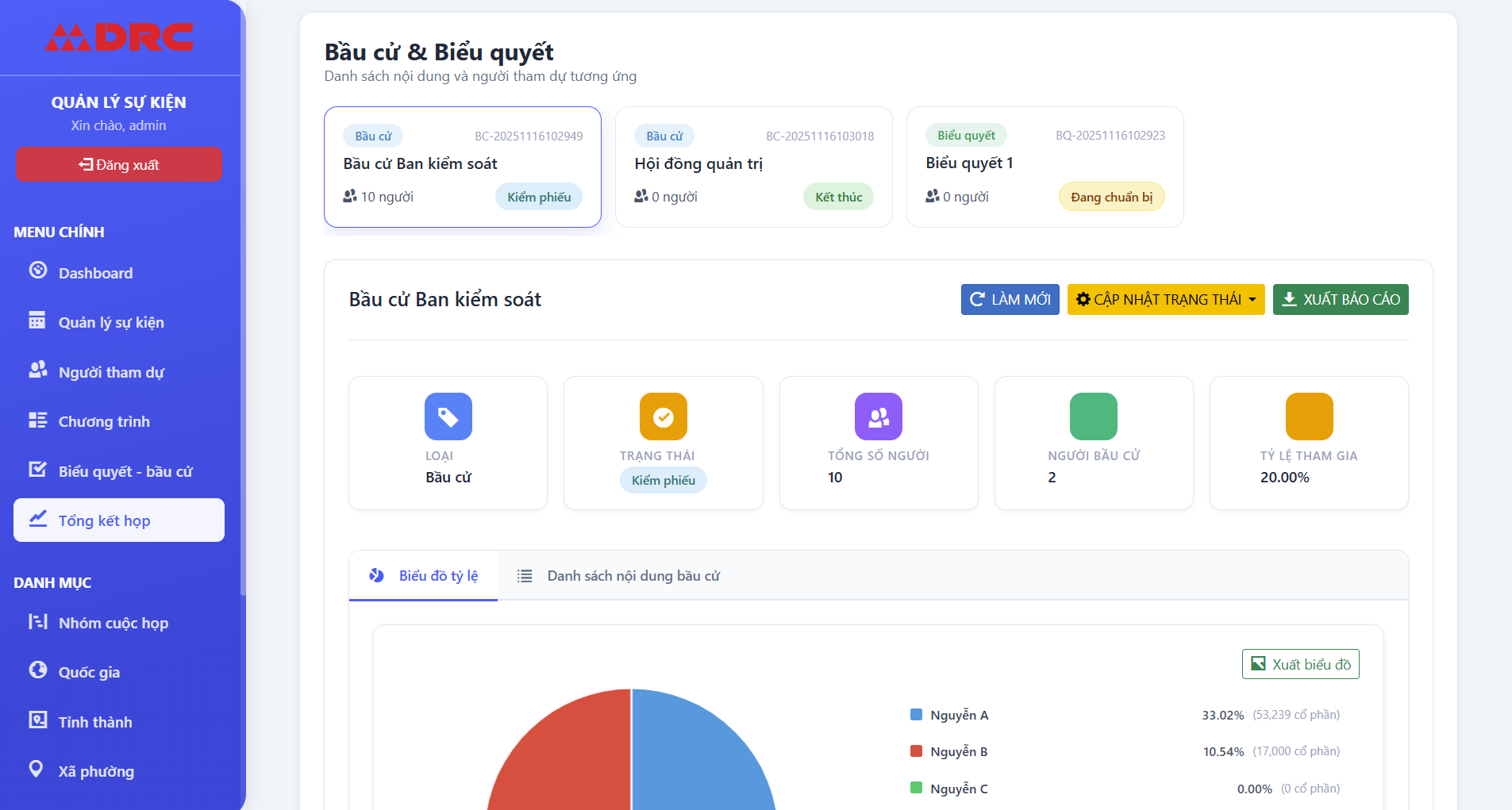Click the Đăng xuất logout button

click(x=119, y=165)
